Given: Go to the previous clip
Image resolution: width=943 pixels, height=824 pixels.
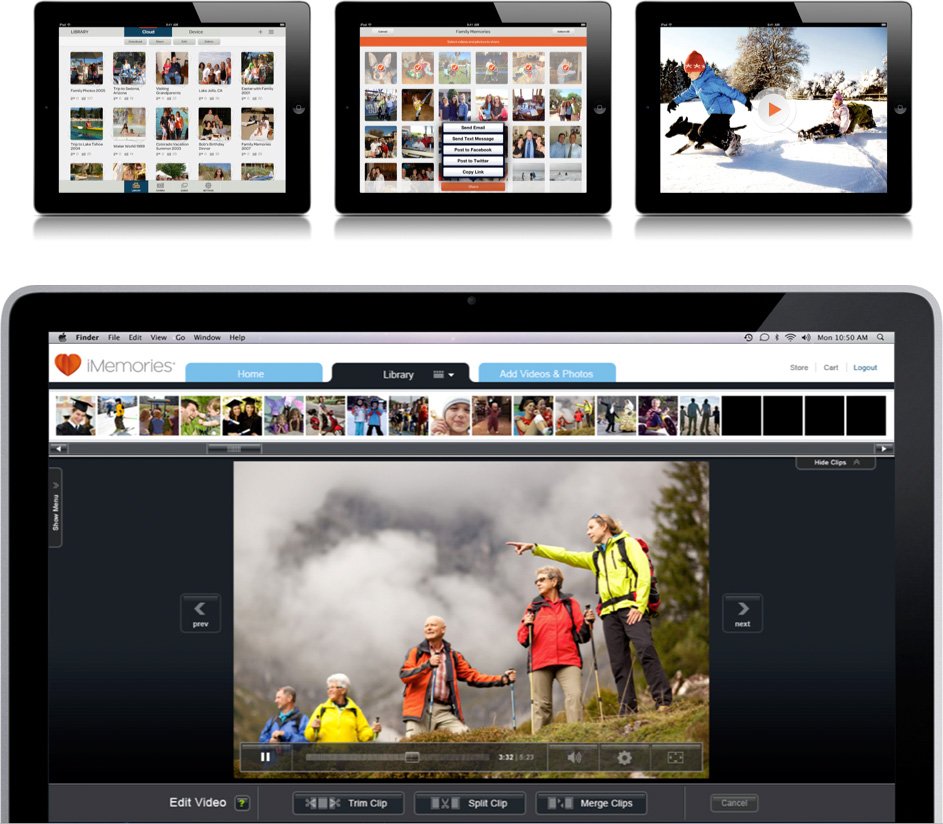Looking at the screenshot, I should pos(200,612).
